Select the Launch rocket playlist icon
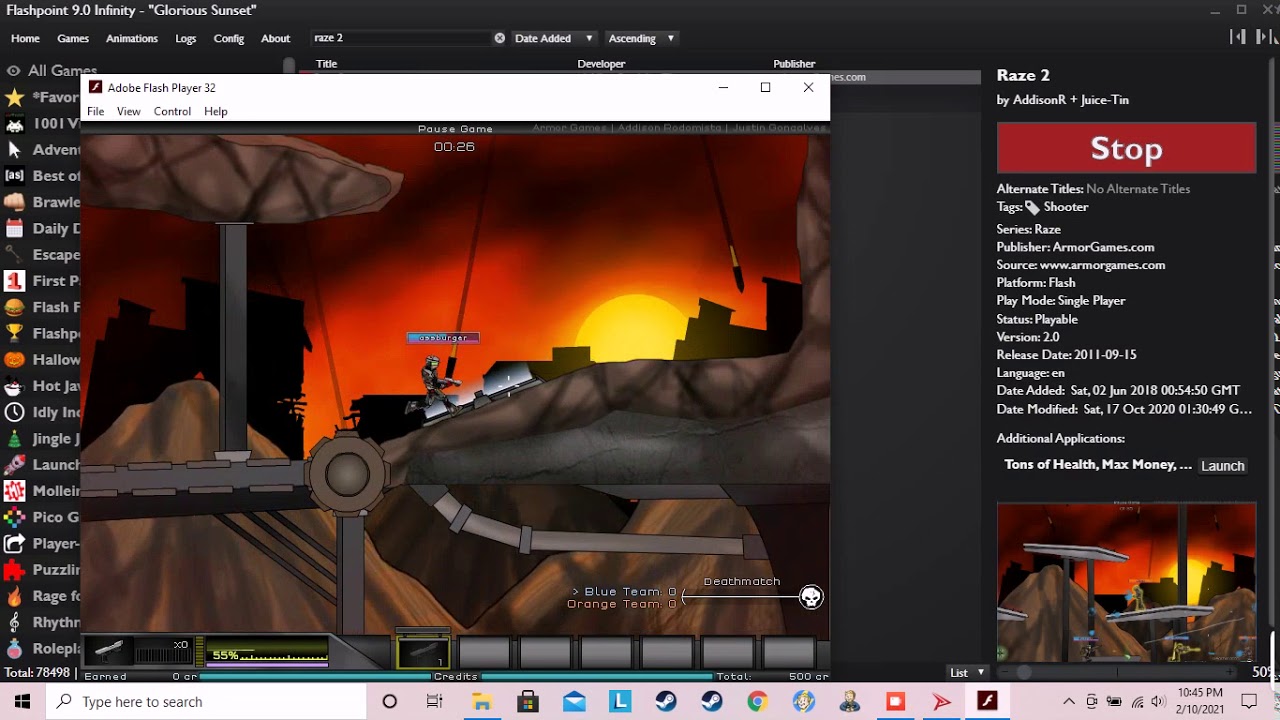Viewport: 1280px width, 720px height. 14,465
